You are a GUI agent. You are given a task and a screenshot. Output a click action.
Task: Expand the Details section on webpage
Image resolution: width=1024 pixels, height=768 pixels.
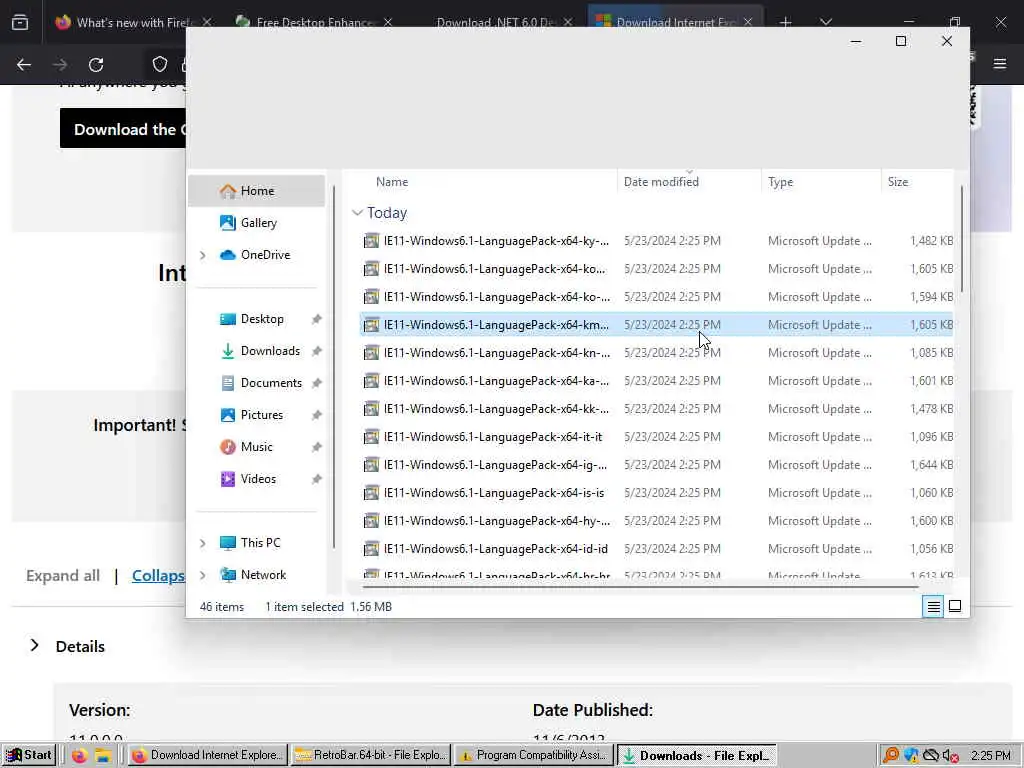tap(35, 646)
